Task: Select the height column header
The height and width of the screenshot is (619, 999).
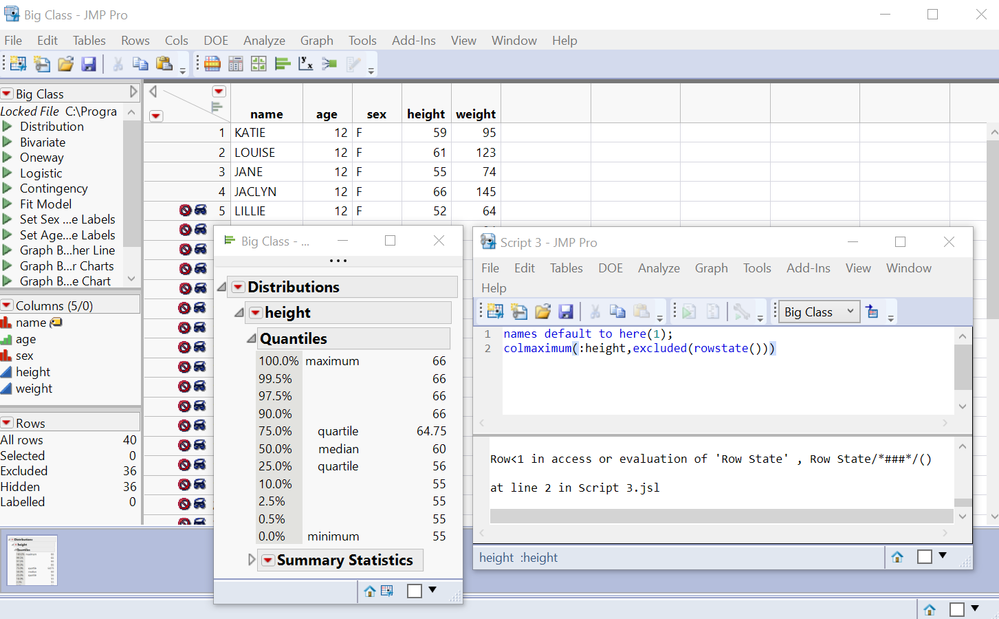Action: [x=426, y=114]
